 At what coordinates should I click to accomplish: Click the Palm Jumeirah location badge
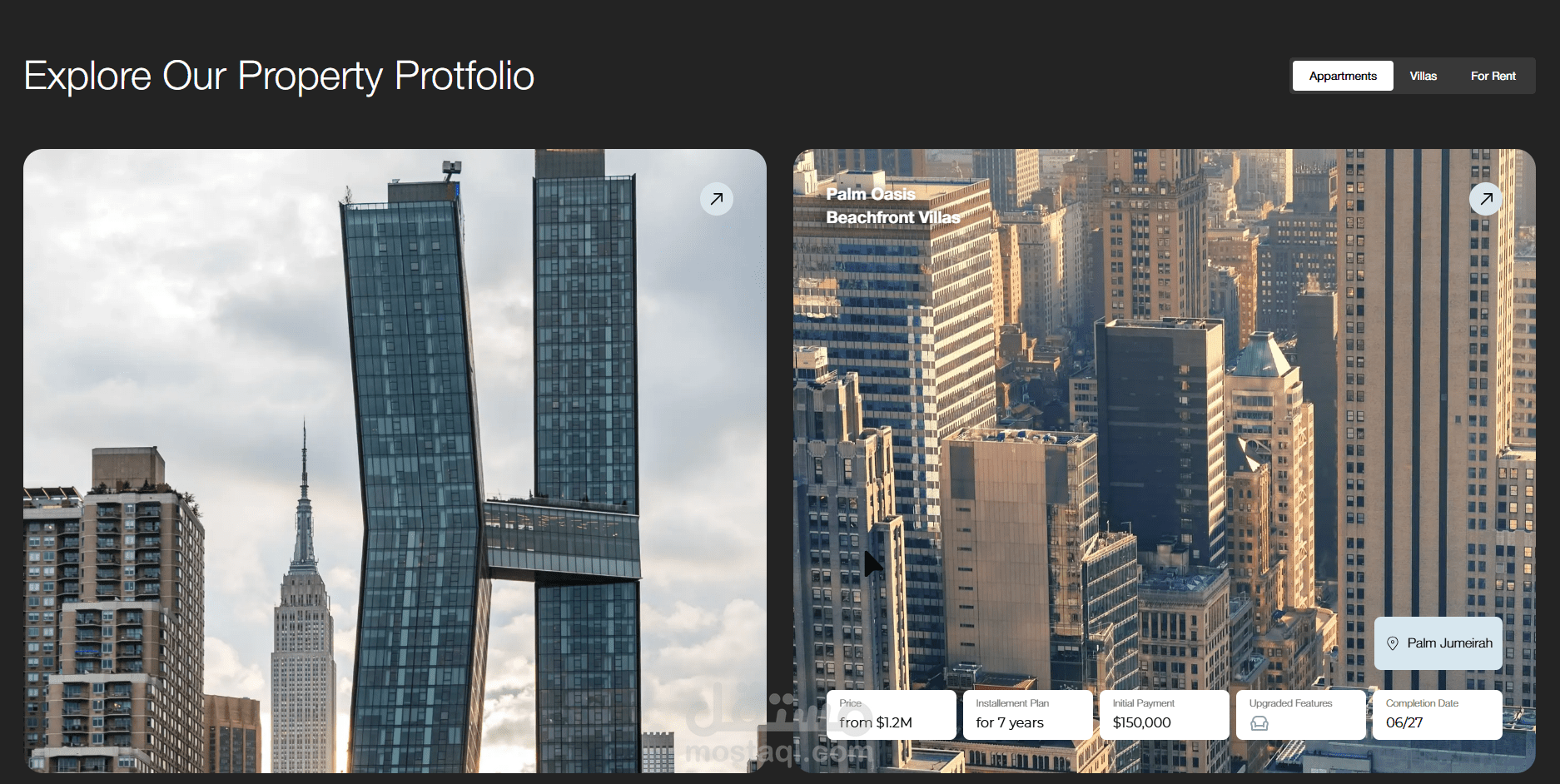(x=1438, y=643)
